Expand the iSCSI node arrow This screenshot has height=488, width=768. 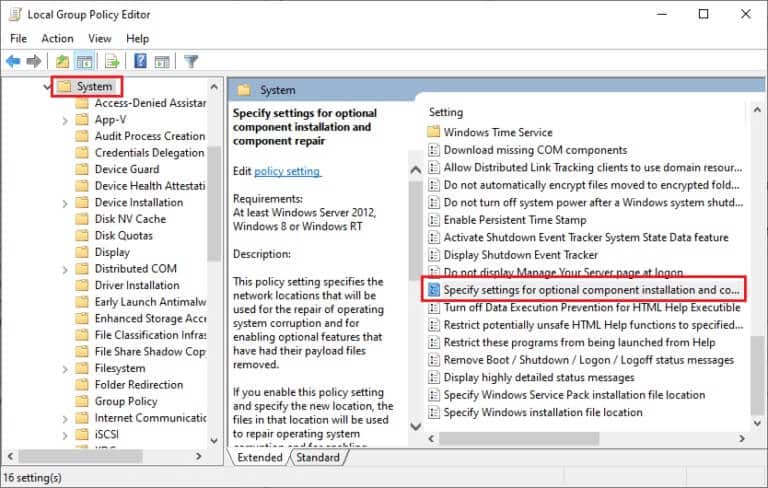pyautogui.click(x=65, y=435)
